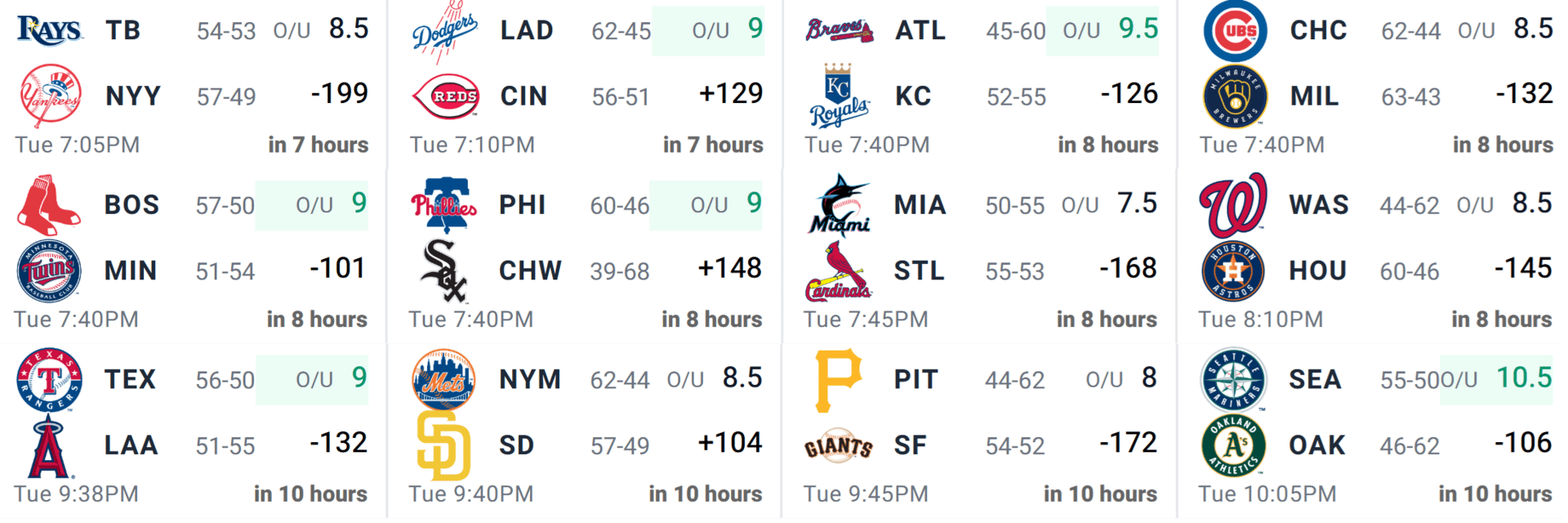This screenshot has height=523, width=1568.
Task: Open the Cincinnati Reds logo
Action: (445, 96)
